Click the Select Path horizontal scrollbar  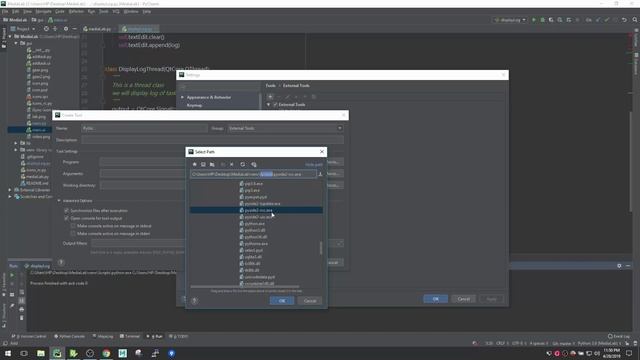[244, 287]
